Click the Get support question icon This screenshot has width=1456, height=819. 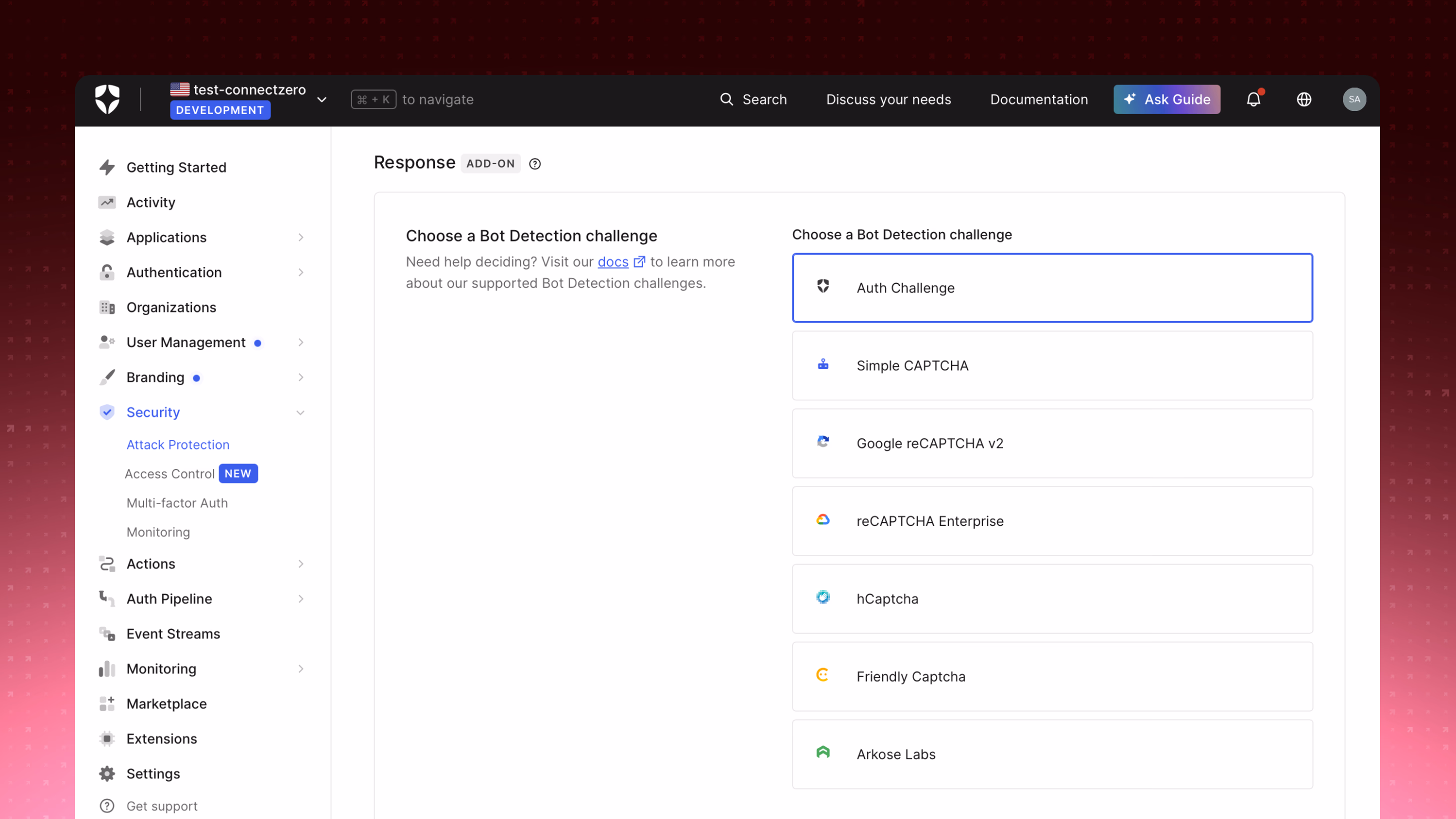(107, 806)
